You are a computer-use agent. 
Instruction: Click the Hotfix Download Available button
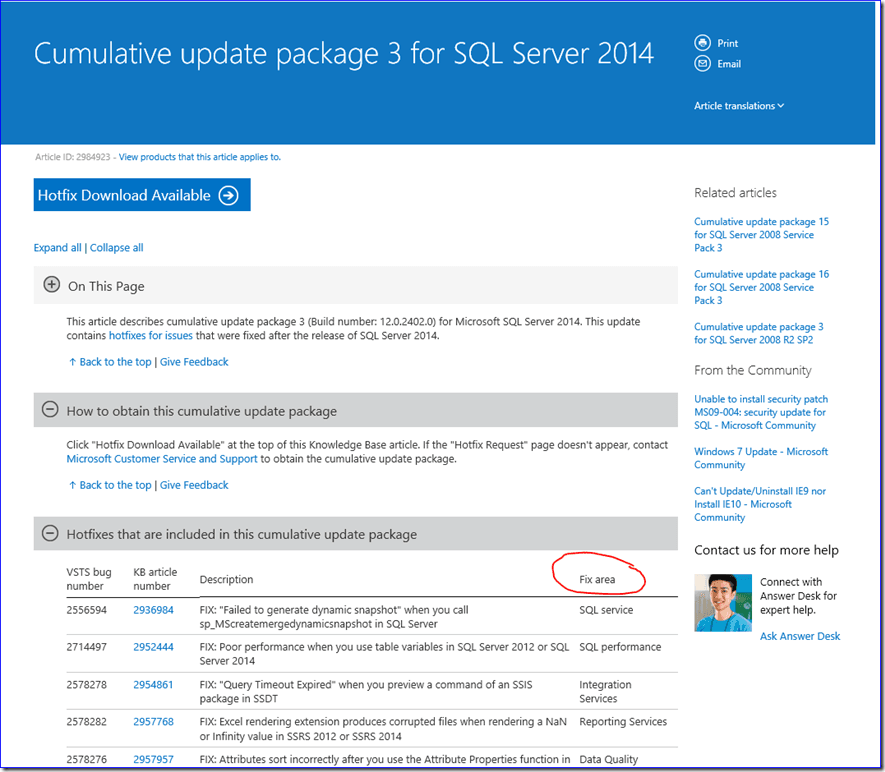pyautogui.click(x=142, y=195)
